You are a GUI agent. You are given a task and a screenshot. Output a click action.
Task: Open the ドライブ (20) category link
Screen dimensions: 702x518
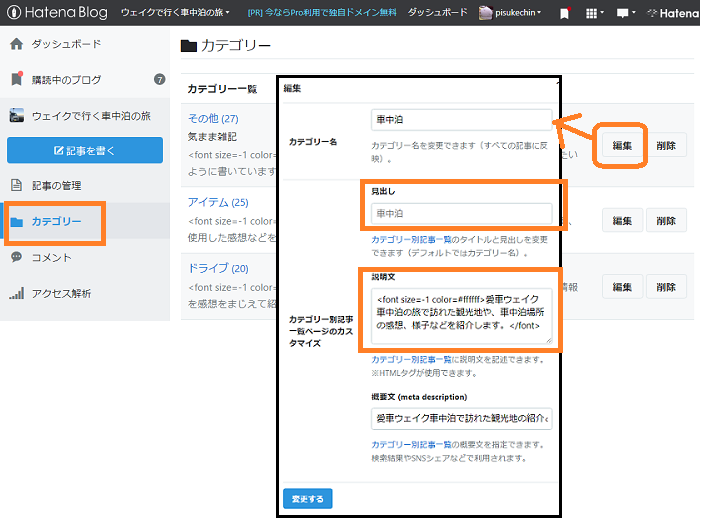[218, 268]
